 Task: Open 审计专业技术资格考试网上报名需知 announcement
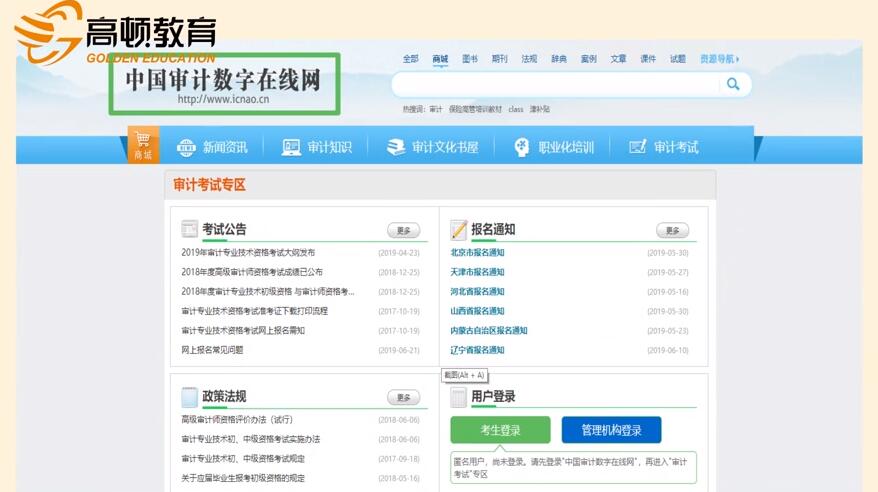[242, 331]
